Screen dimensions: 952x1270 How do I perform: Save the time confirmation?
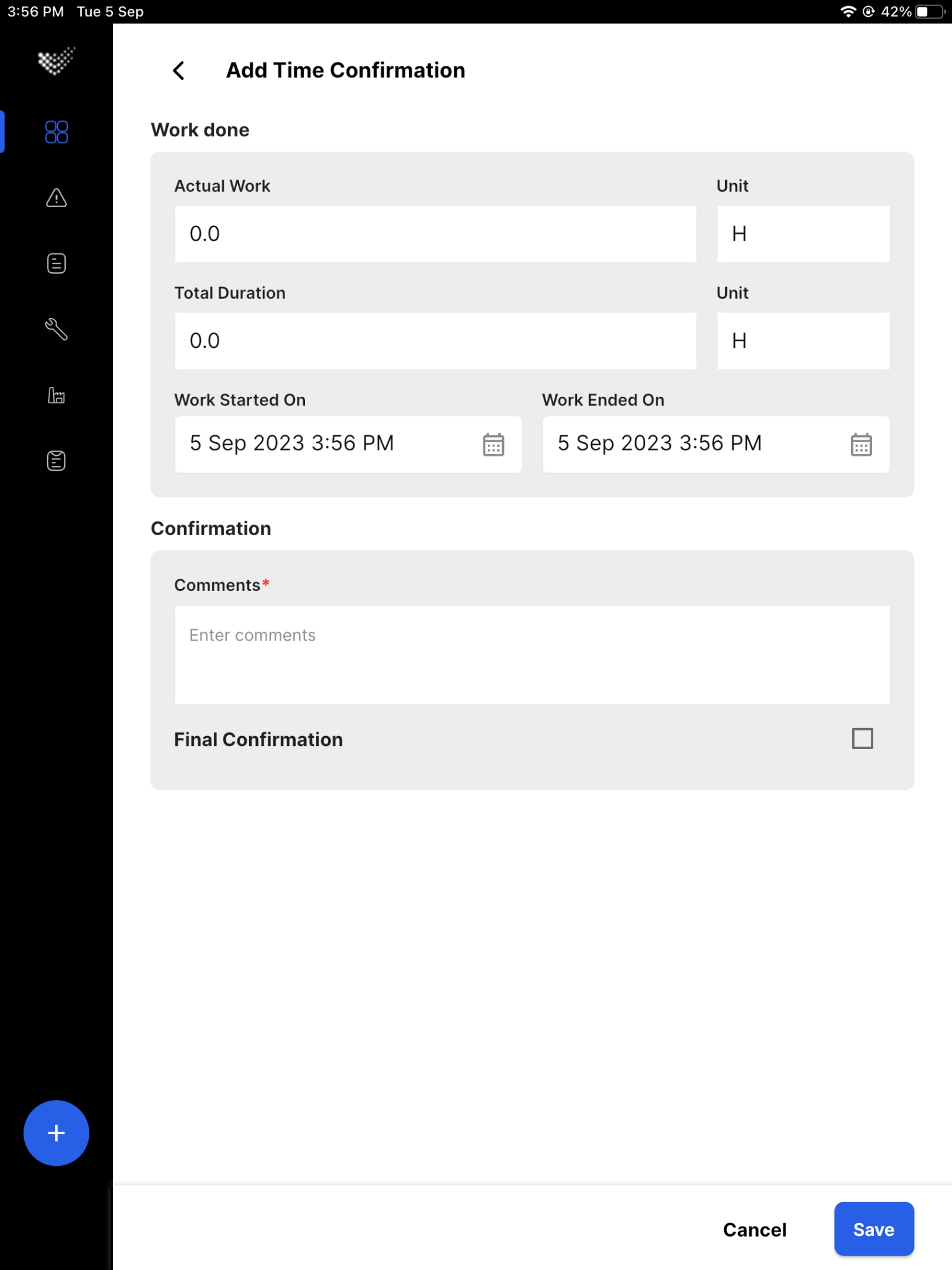[x=874, y=1229]
